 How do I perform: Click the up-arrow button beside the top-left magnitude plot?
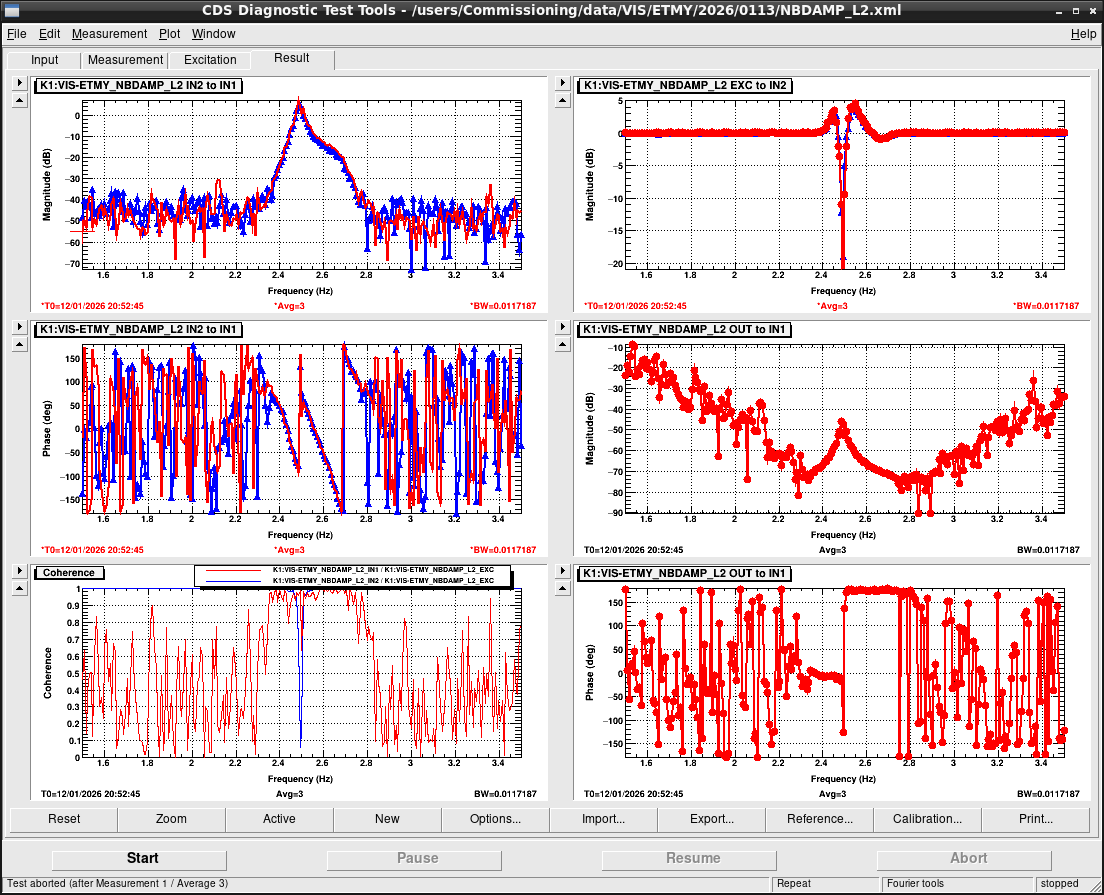(x=19, y=101)
